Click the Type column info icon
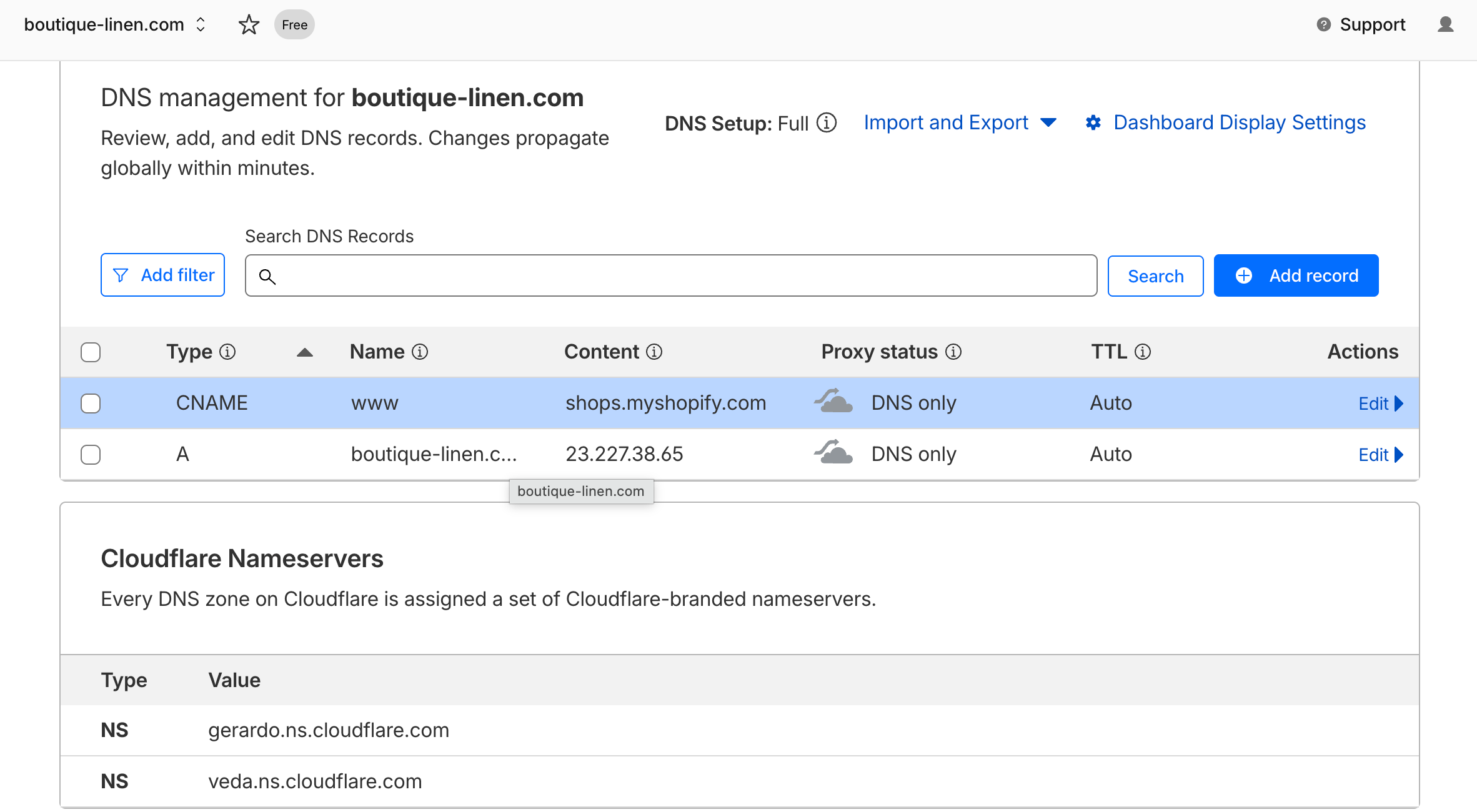Screen dimensions: 1477x812 click(227, 352)
